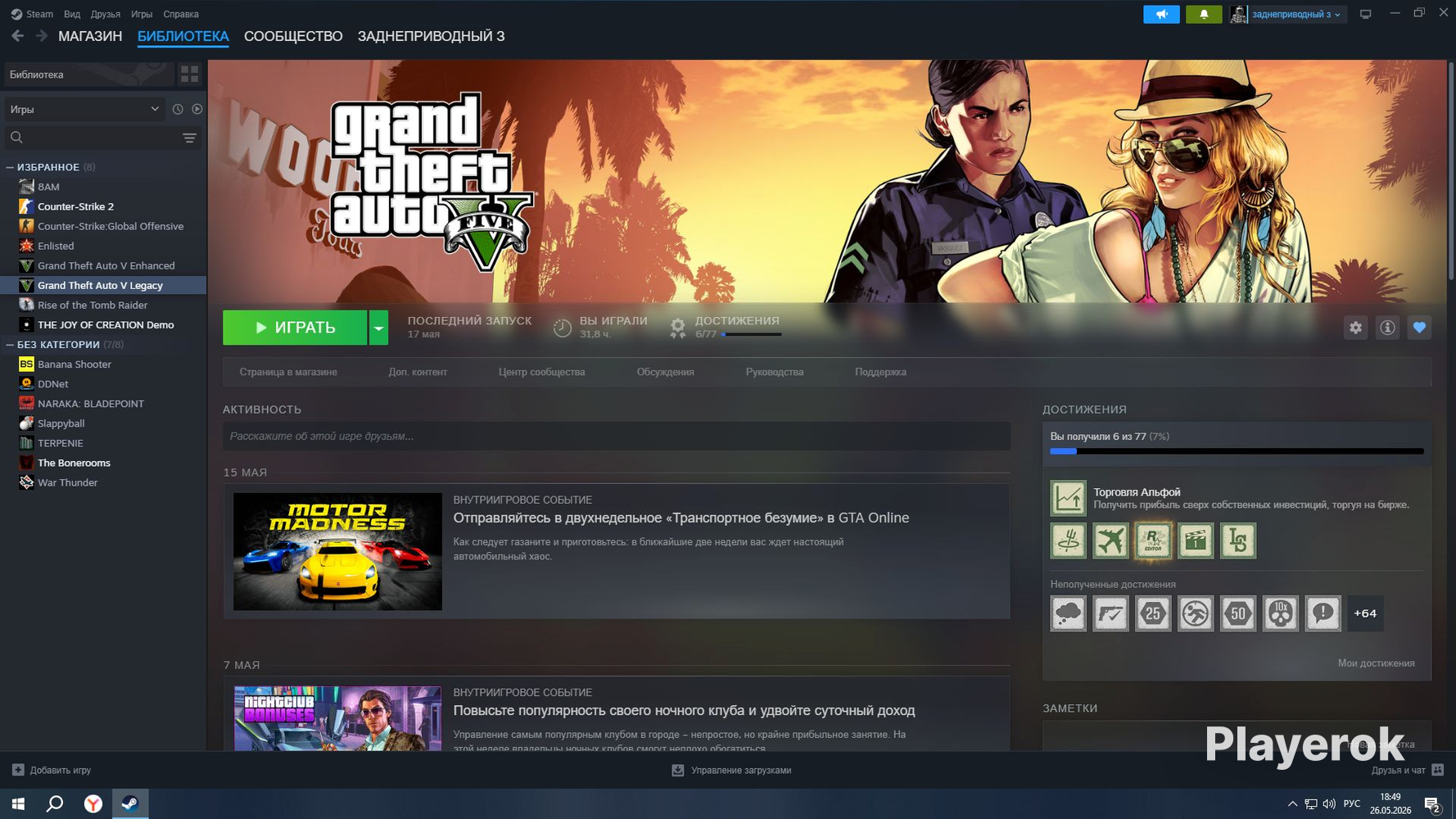Collapse the ИЗБРАННОЕ category
This screenshot has height=819, width=1456.
pos(10,167)
